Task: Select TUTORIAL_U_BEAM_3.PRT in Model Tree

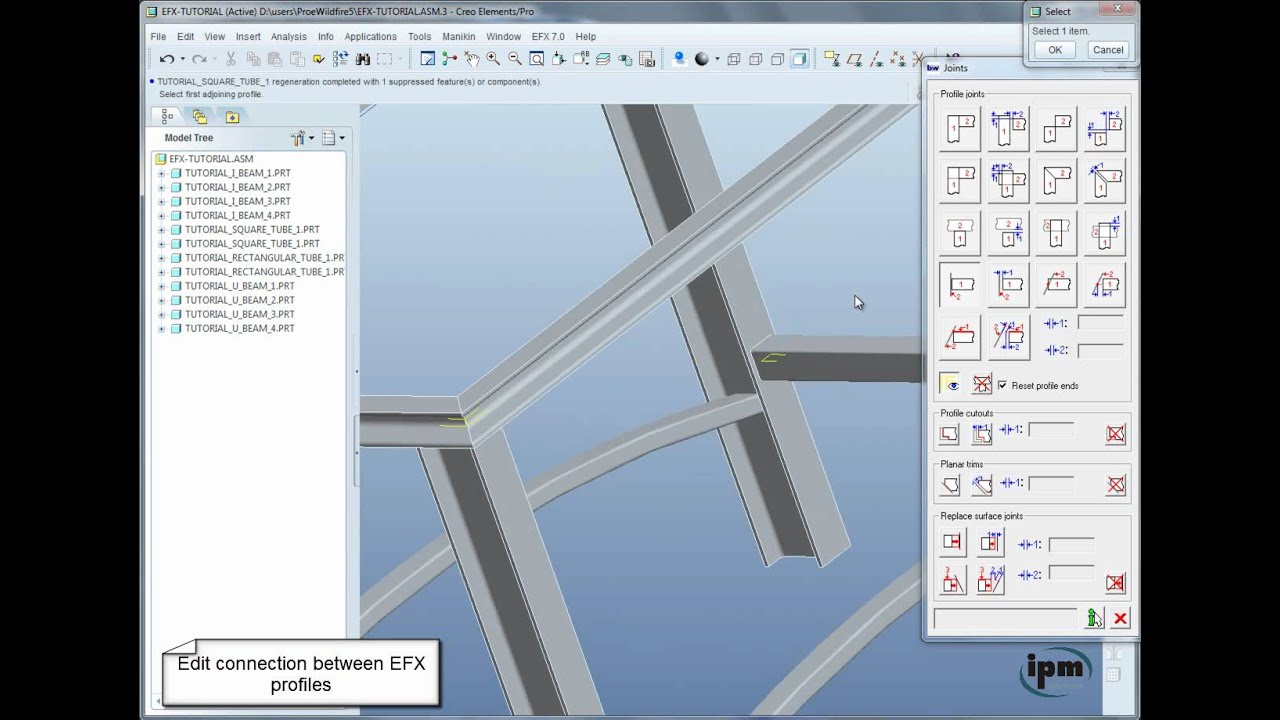Action: 239,314
